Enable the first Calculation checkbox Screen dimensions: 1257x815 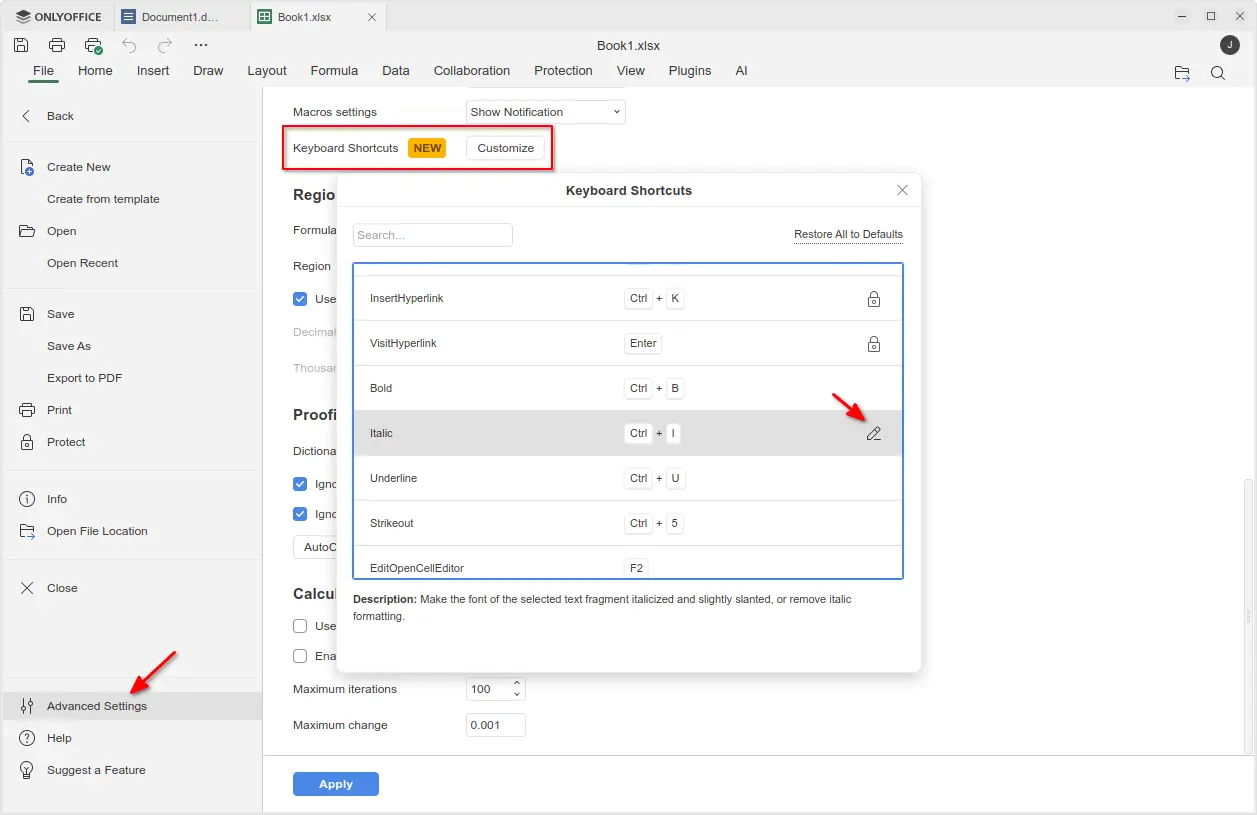click(300, 626)
